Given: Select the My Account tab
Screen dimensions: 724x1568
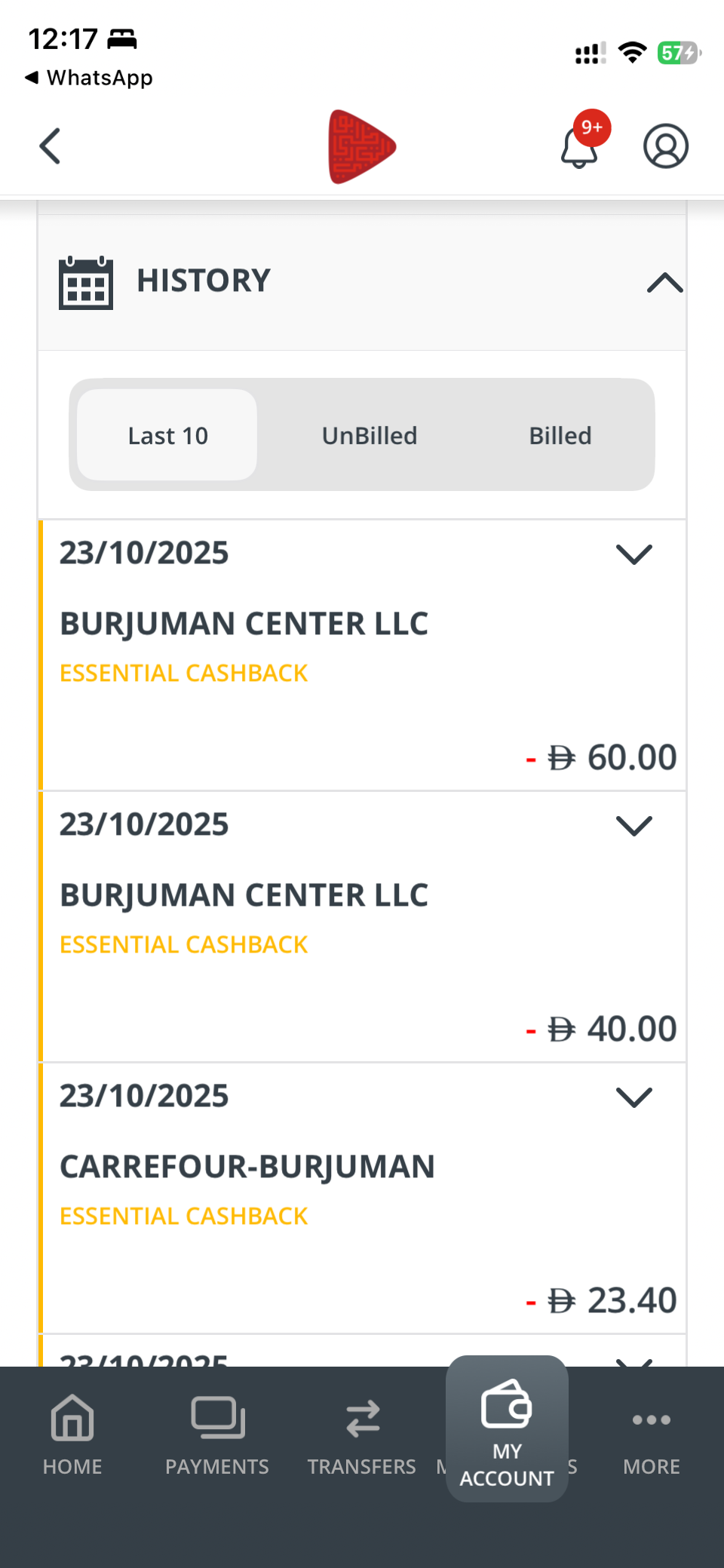Looking at the screenshot, I should coord(507,1429).
